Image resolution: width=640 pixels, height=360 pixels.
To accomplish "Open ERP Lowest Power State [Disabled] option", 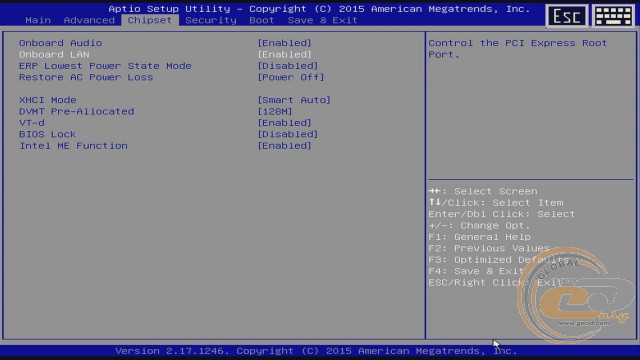I will point(288,66).
